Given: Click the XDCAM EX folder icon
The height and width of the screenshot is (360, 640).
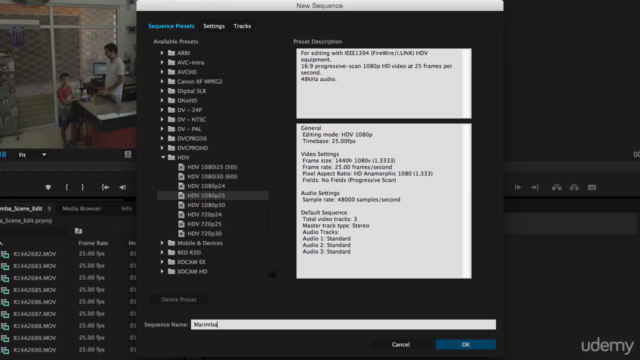Looking at the screenshot, I should pos(171,262).
